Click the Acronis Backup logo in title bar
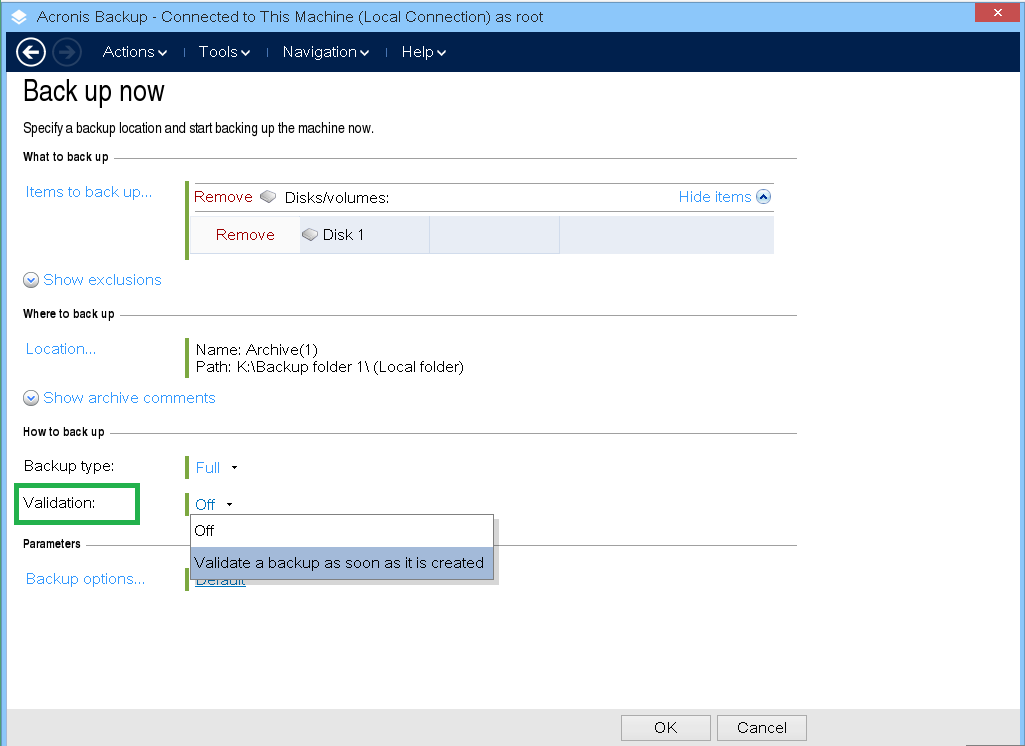The height and width of the screenshot is (746, 1025). point(19,17)
